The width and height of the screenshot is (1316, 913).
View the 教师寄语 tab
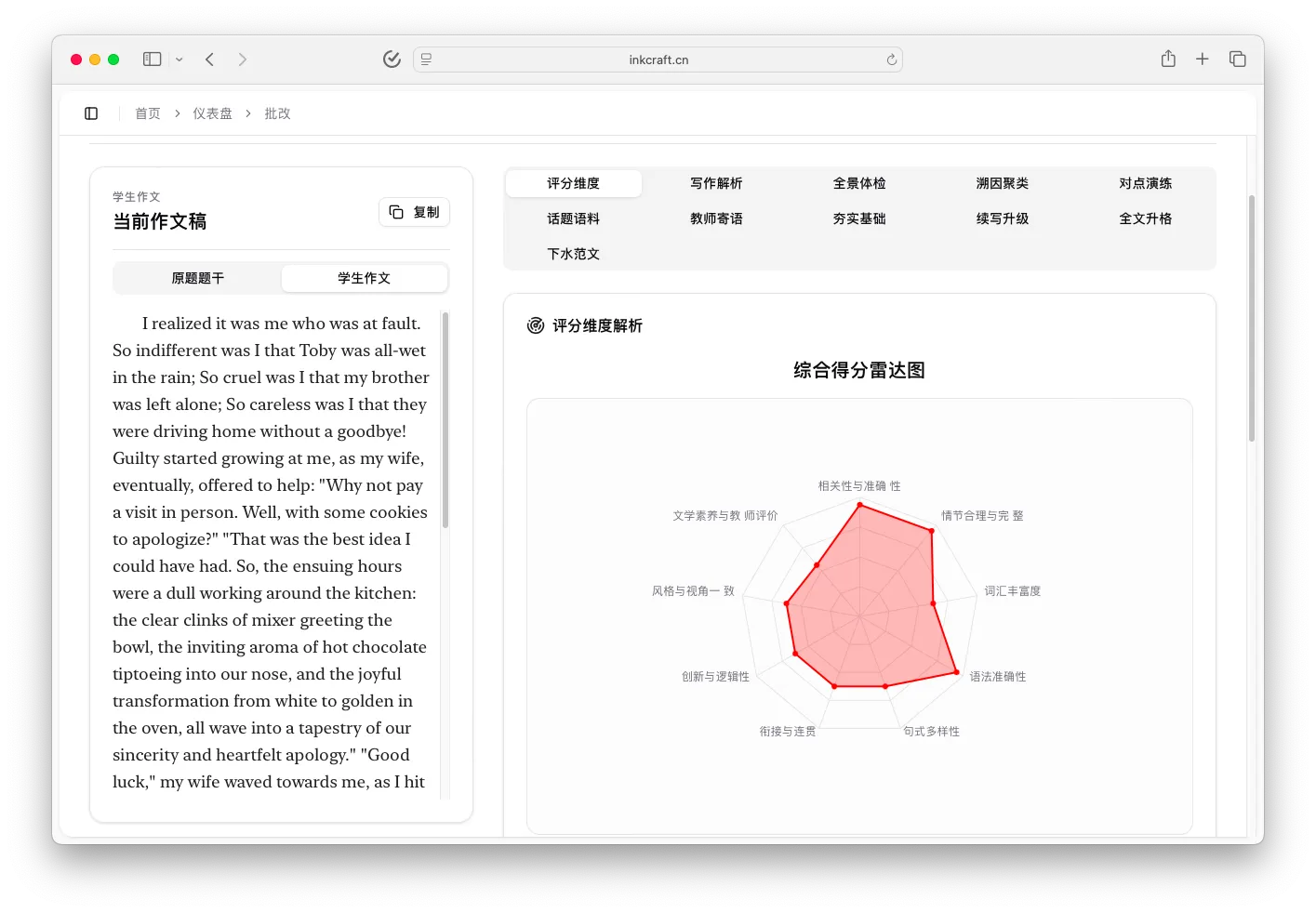(716, 218)
